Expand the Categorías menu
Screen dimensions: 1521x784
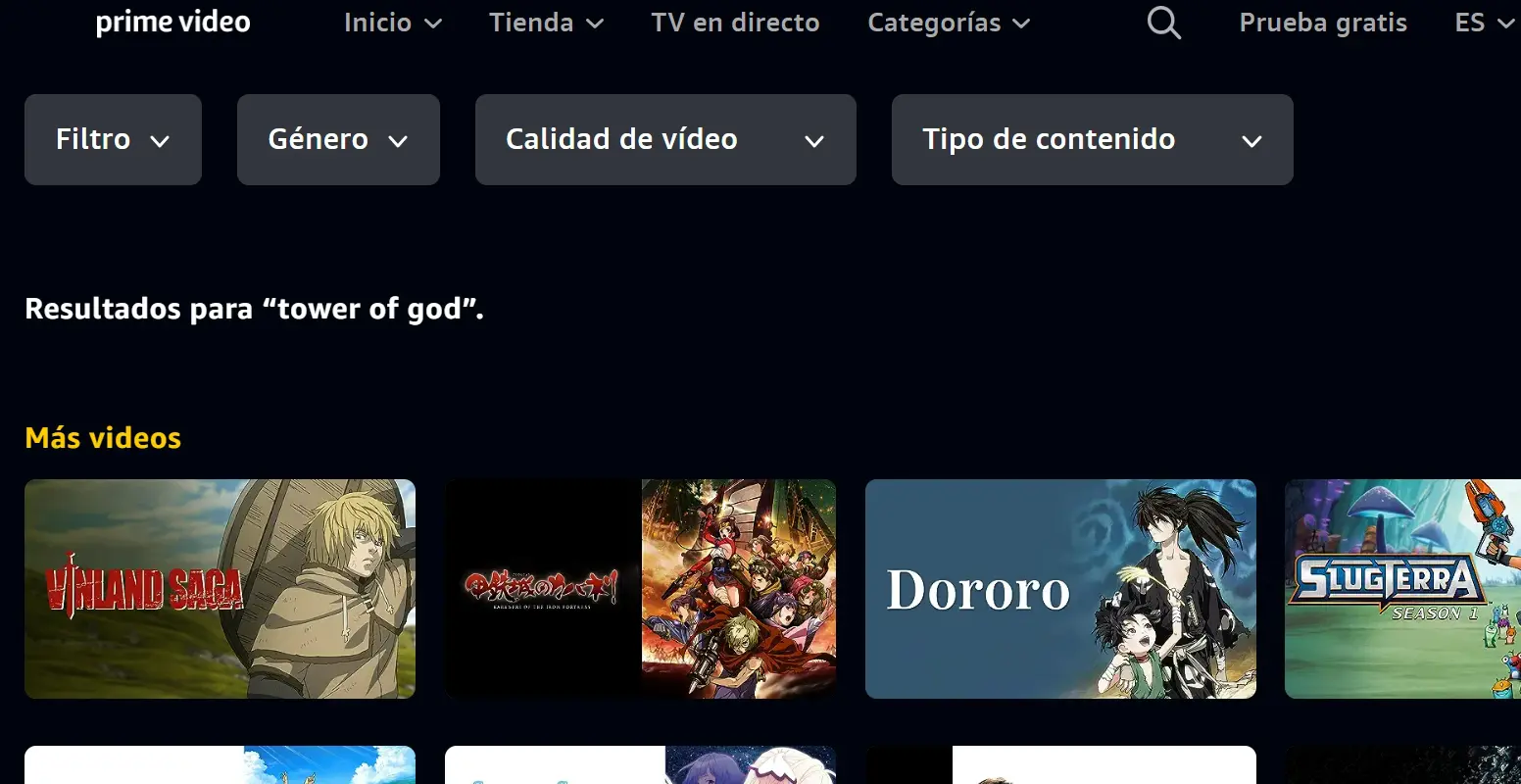click(949, 23)
